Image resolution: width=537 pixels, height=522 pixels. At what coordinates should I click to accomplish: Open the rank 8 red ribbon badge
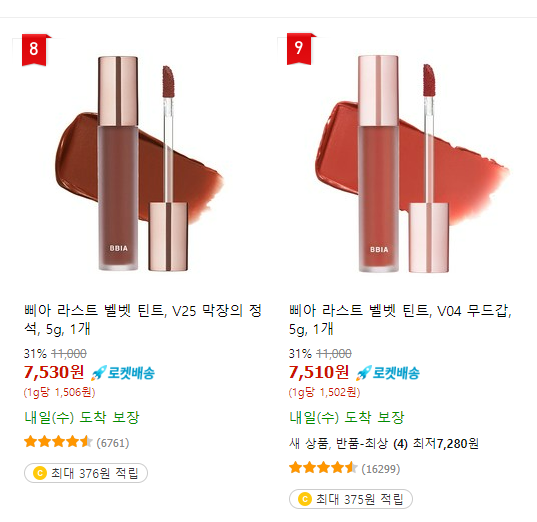pos(34,50)
